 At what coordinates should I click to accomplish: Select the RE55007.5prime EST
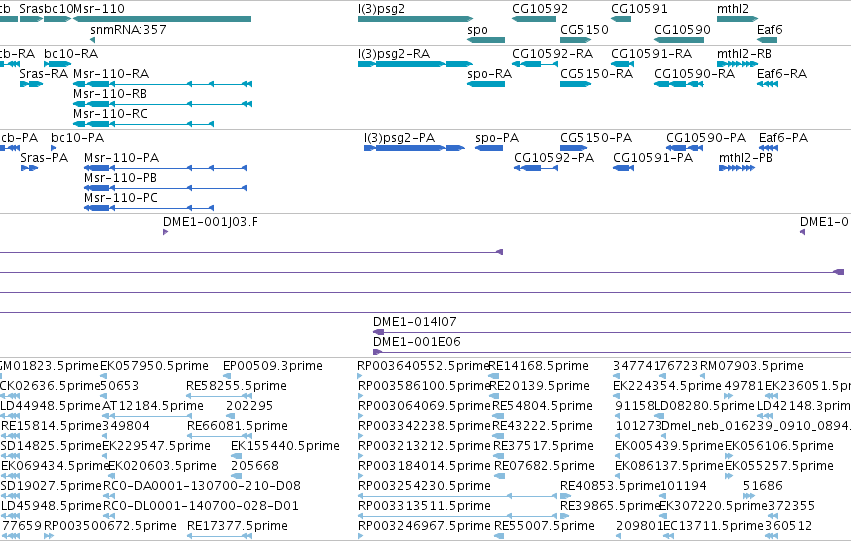pyautogui.click(x=499, y=536)
